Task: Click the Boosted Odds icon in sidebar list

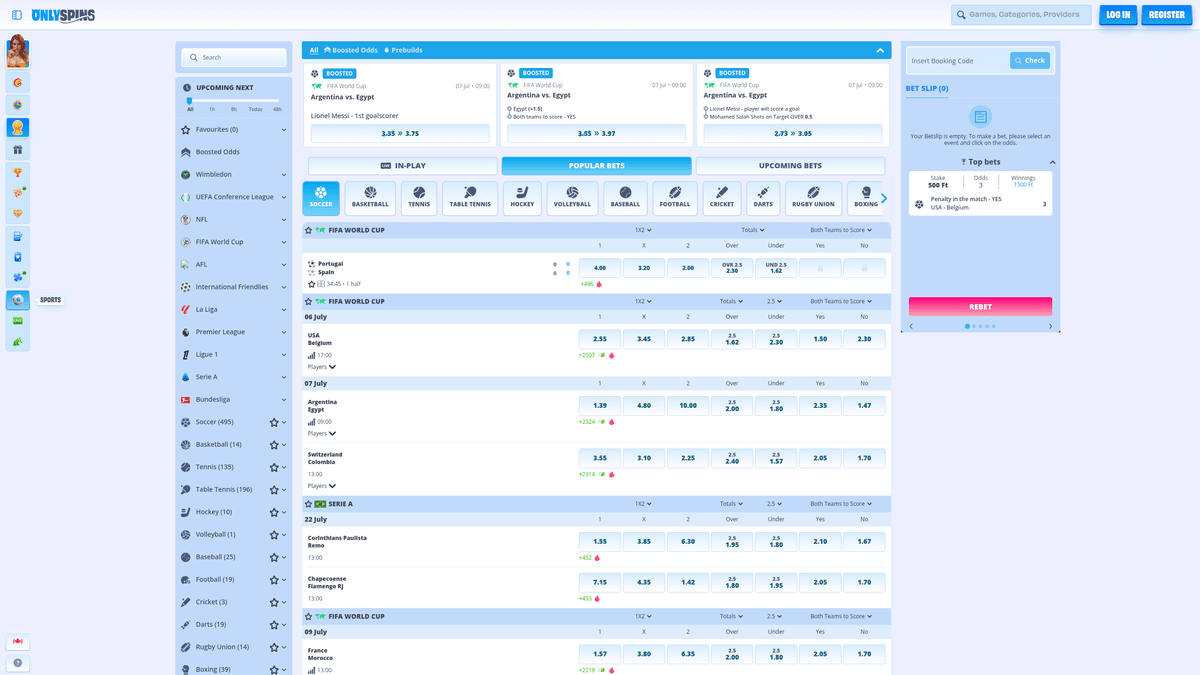Action: [186, 152]
